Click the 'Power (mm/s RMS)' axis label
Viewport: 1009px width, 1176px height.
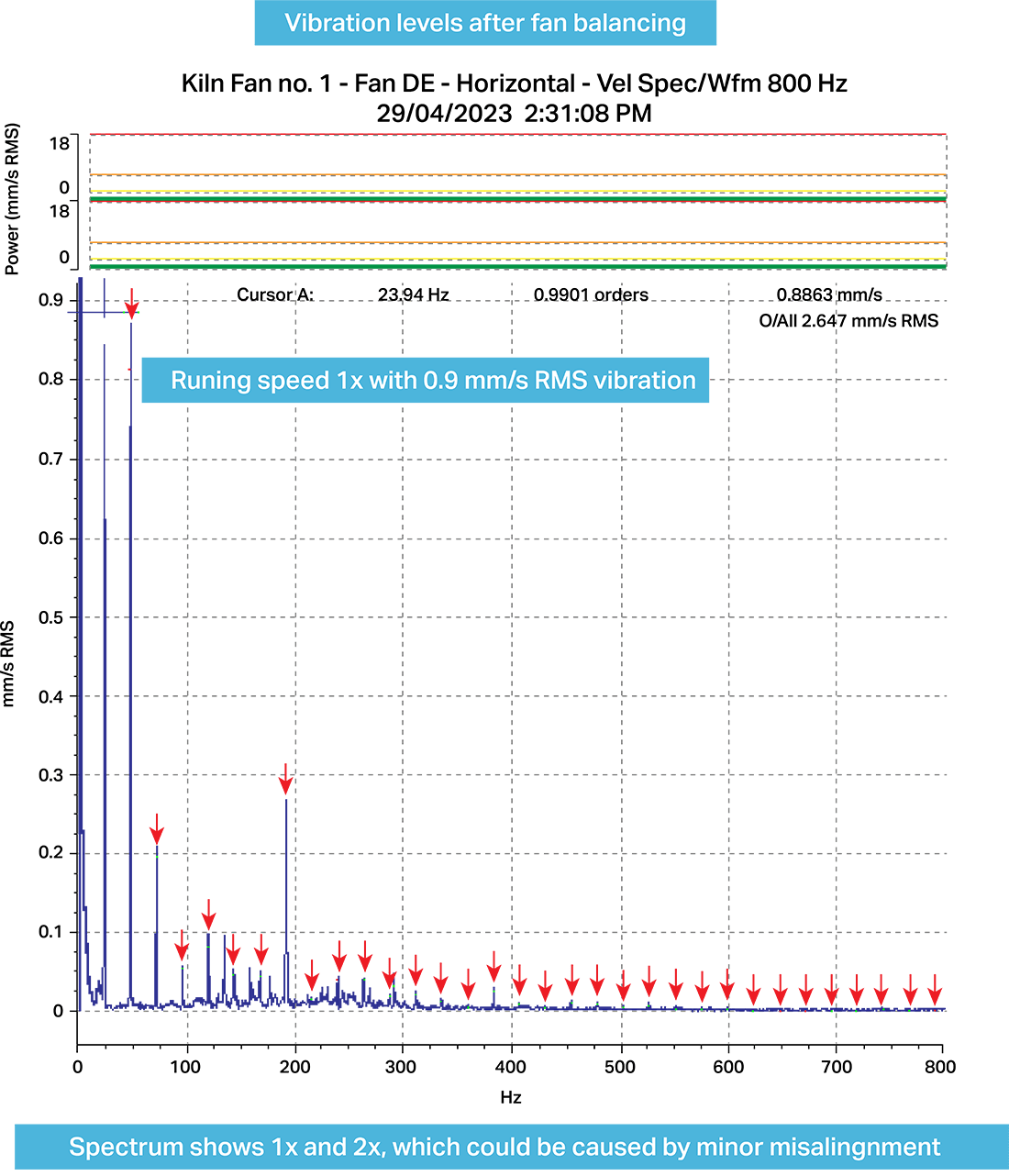pos(12,199)
